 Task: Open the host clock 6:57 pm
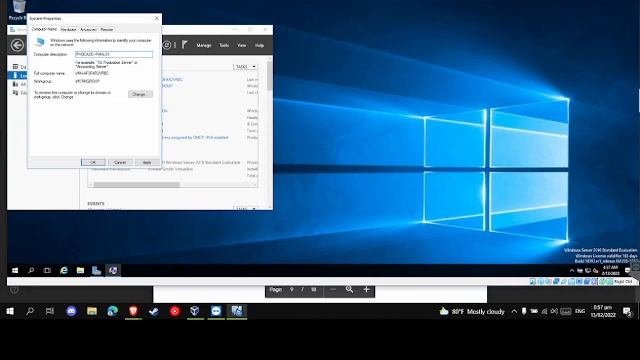pyautogui.click(x=603, y=311)
